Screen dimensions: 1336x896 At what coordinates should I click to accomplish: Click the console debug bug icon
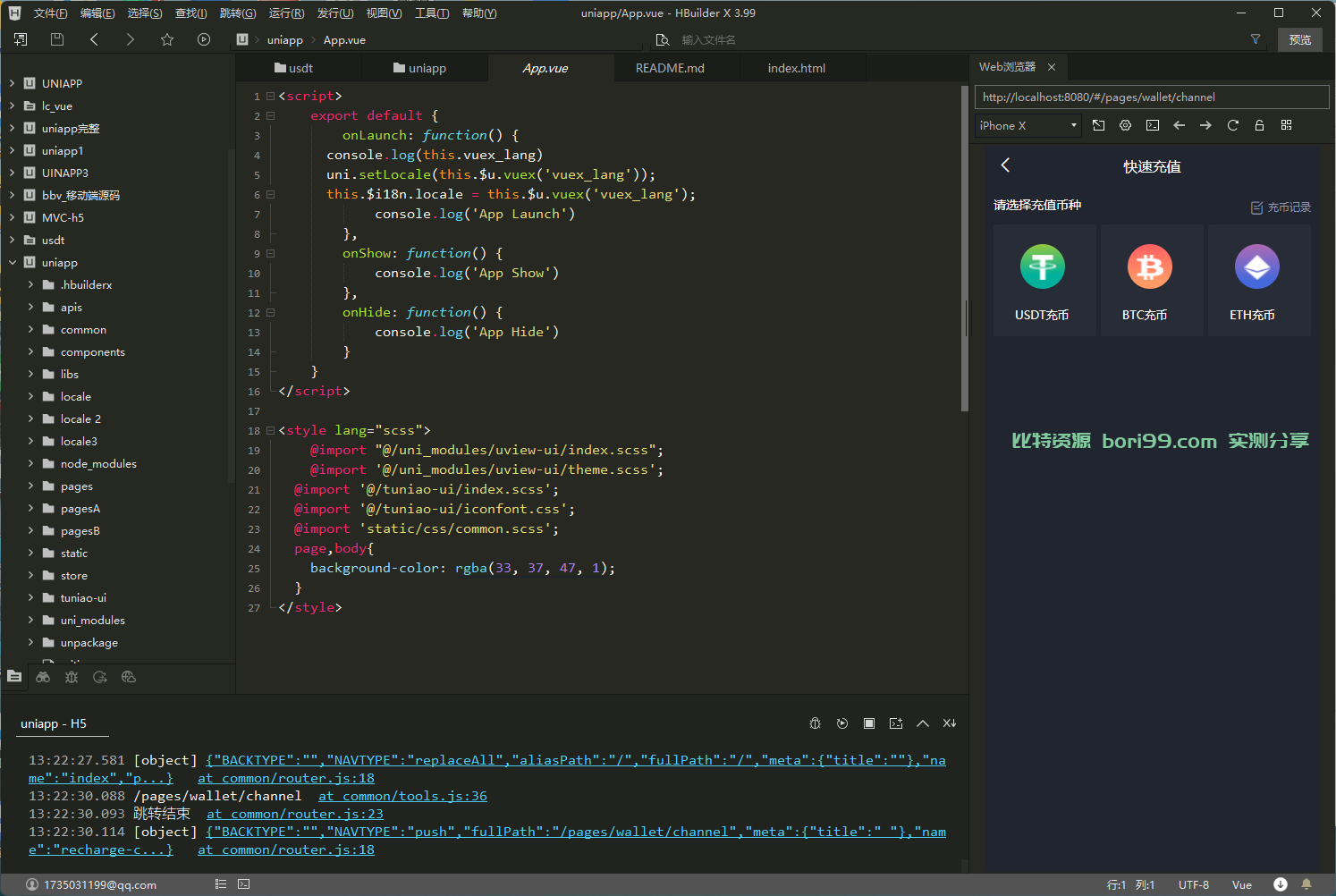click(x=815, y=723)
